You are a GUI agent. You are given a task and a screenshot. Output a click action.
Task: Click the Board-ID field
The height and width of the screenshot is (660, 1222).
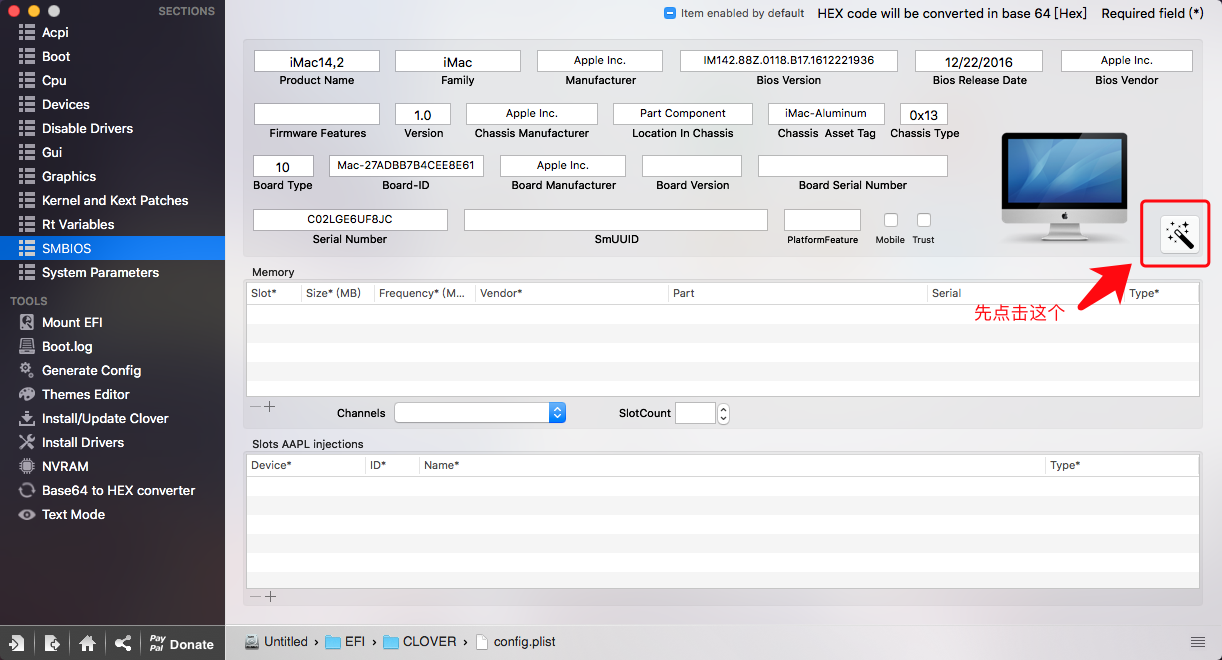click(406, 165)
